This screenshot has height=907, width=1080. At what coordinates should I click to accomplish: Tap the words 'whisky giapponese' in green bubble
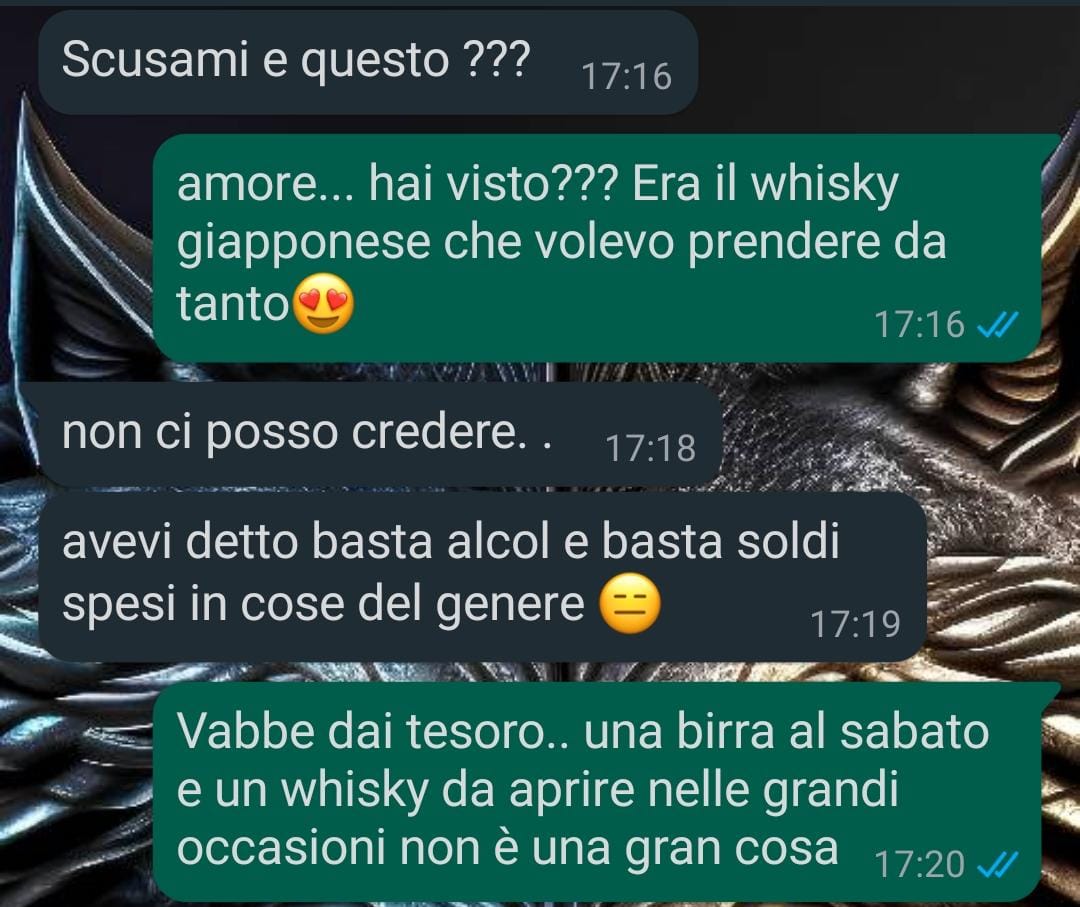[538, 213]
